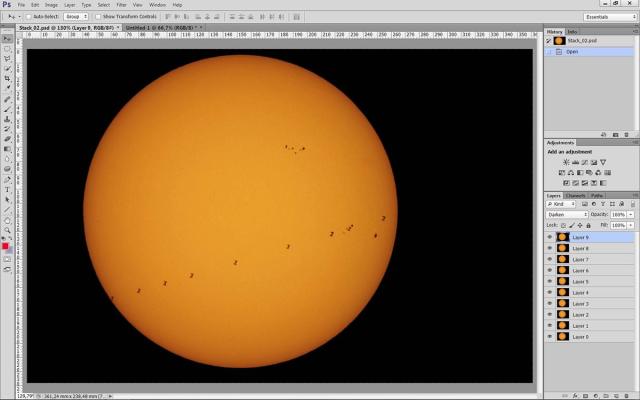Screen dimensions: 640x400
Task: Enable the Auto-Select checkbox
Action: click(29, 17)
